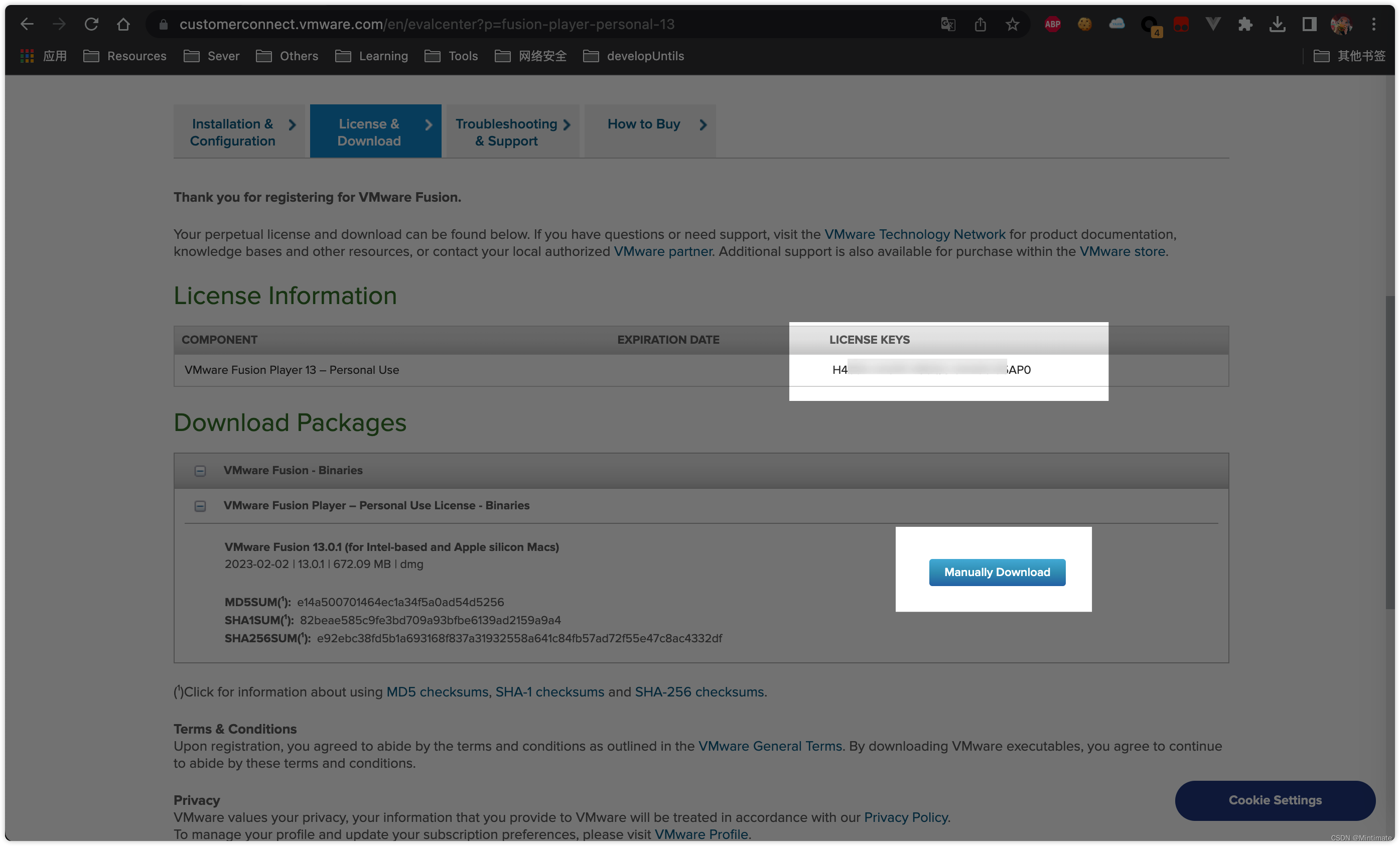Click the license key value
The height and width of the screenshot is (846, 1400).
(x=931, y=369)
